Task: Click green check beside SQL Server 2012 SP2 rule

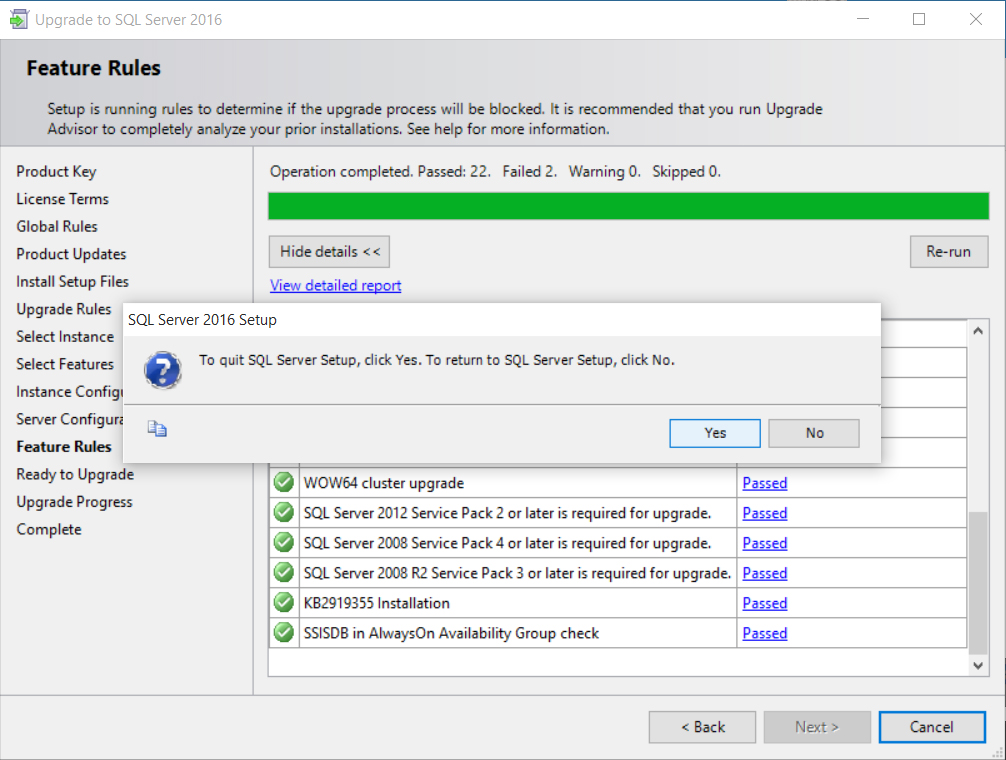Action: (284, 513)
